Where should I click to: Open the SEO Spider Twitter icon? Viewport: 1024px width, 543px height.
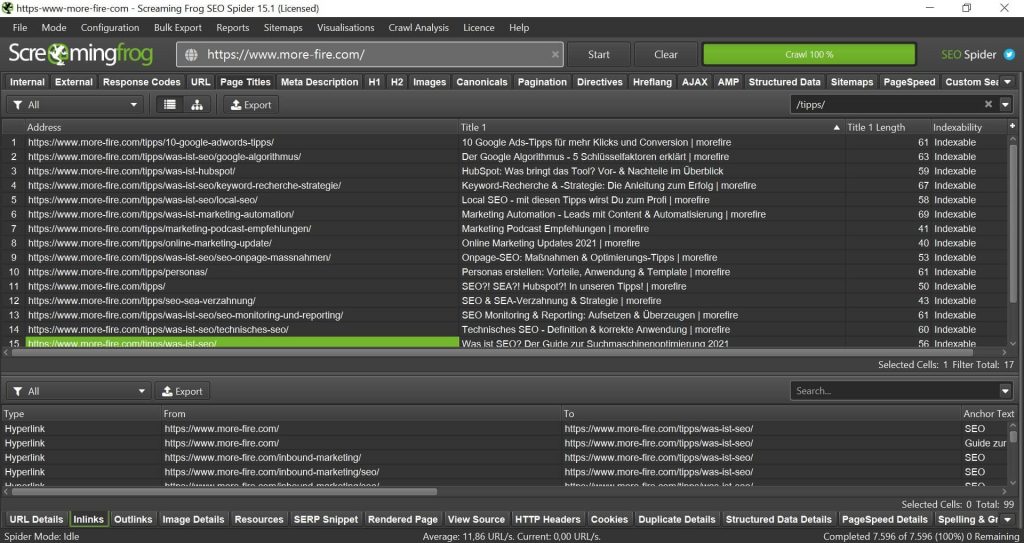pos(1010,55)
